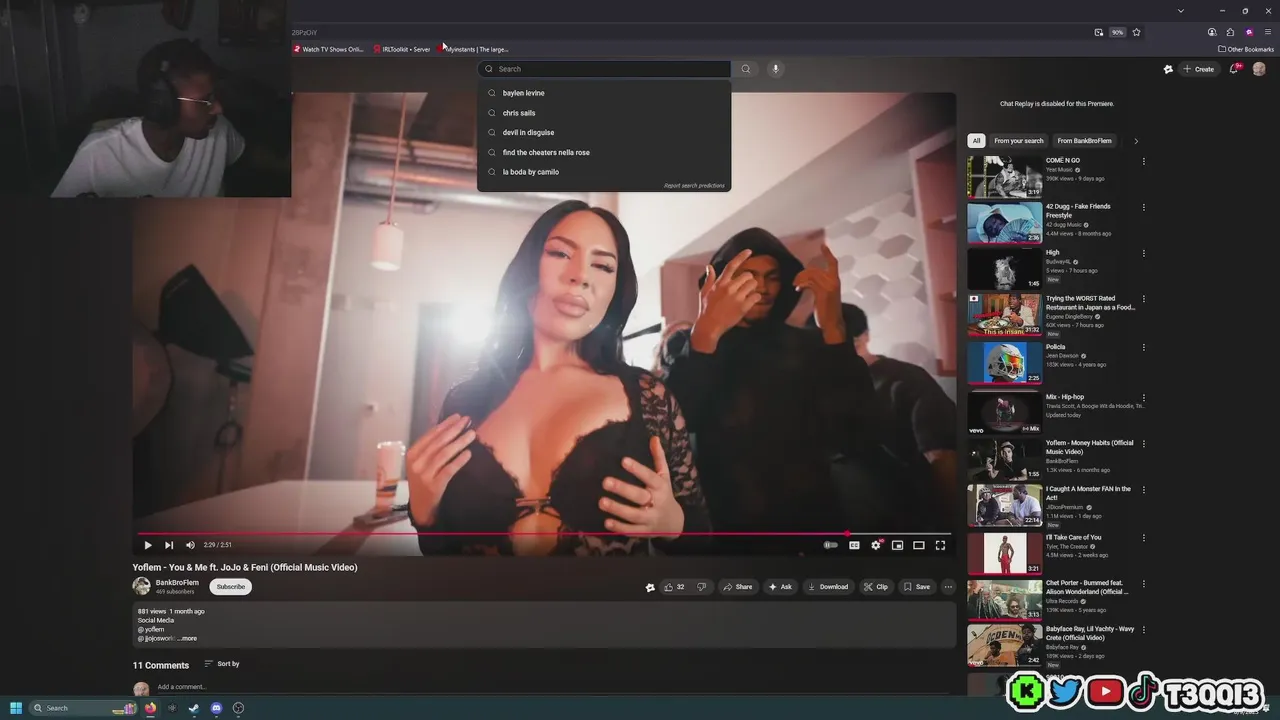
Task: Open Firefox extensions puzzle icon
Action: click(x=1230, y=32)
